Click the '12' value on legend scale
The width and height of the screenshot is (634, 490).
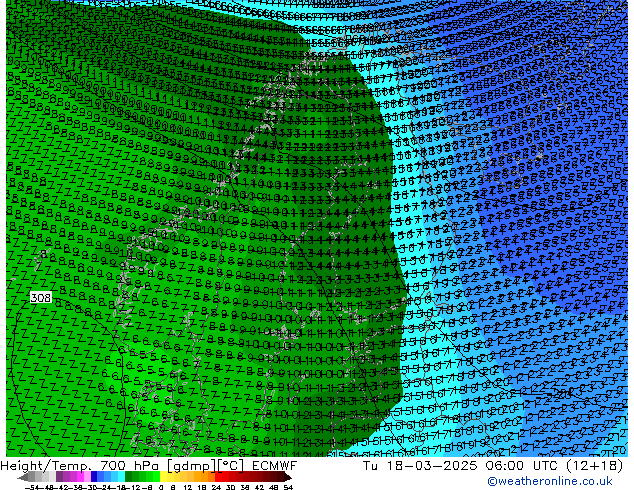pos(188,487)
